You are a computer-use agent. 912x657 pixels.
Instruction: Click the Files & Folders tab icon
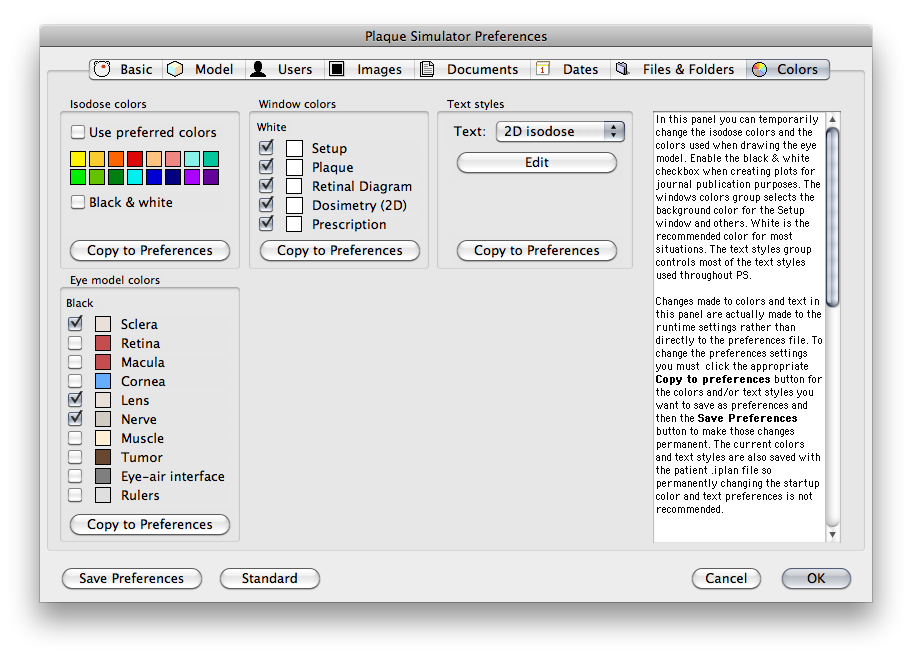pyautogui.click(x=623, y=69)
